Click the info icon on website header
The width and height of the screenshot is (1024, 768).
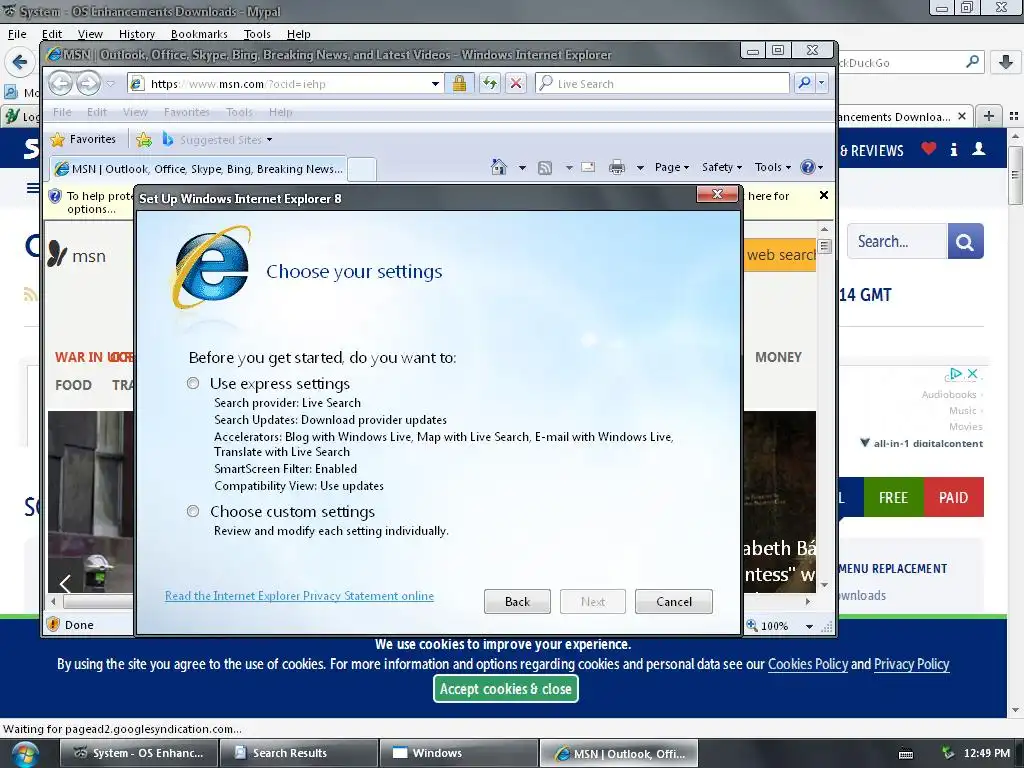click(954, 150)
